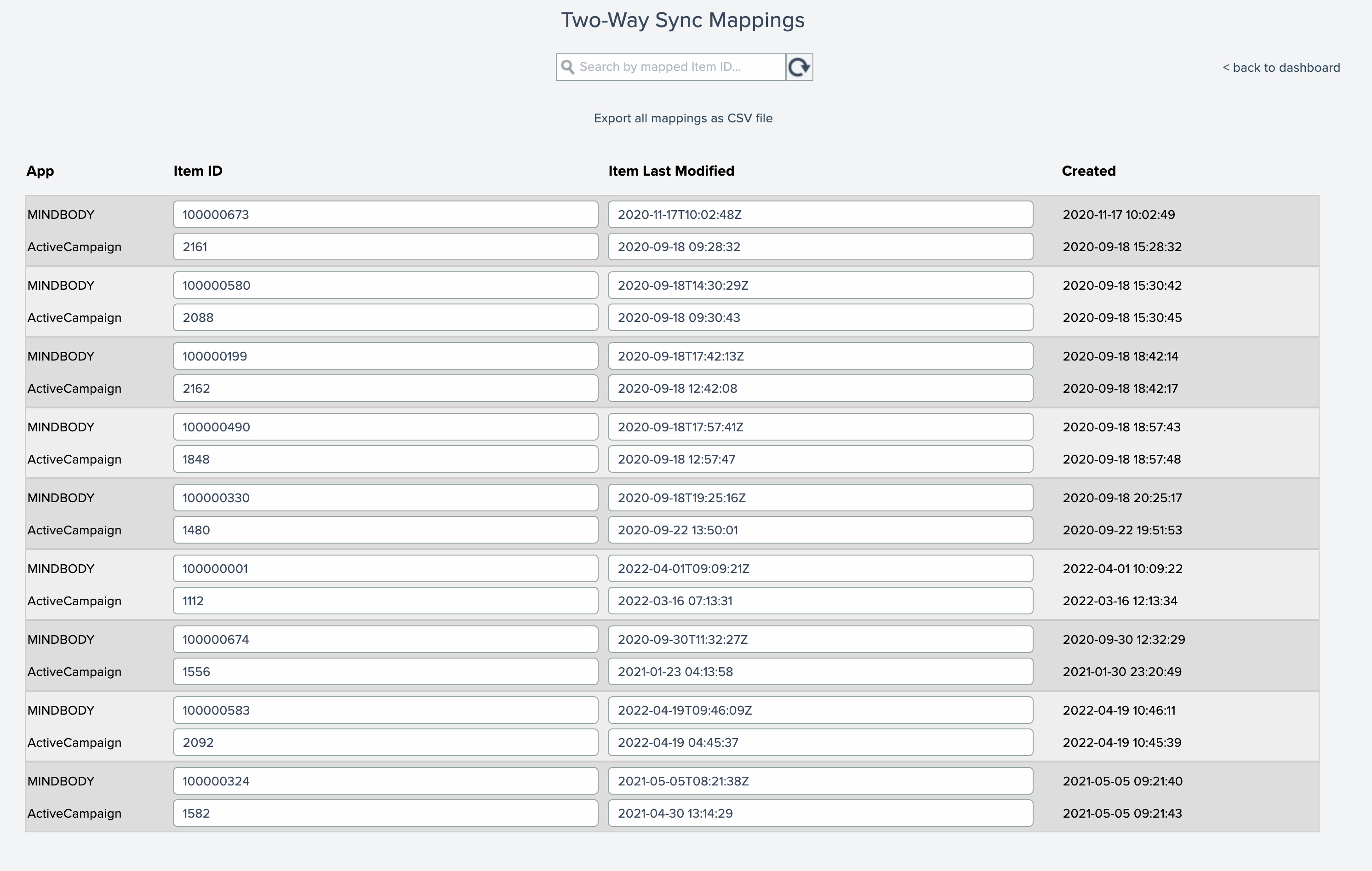Select Last Modified field 2020-09-22 13:50:01
1372x871 pixels.
click(x=820, y=530)
